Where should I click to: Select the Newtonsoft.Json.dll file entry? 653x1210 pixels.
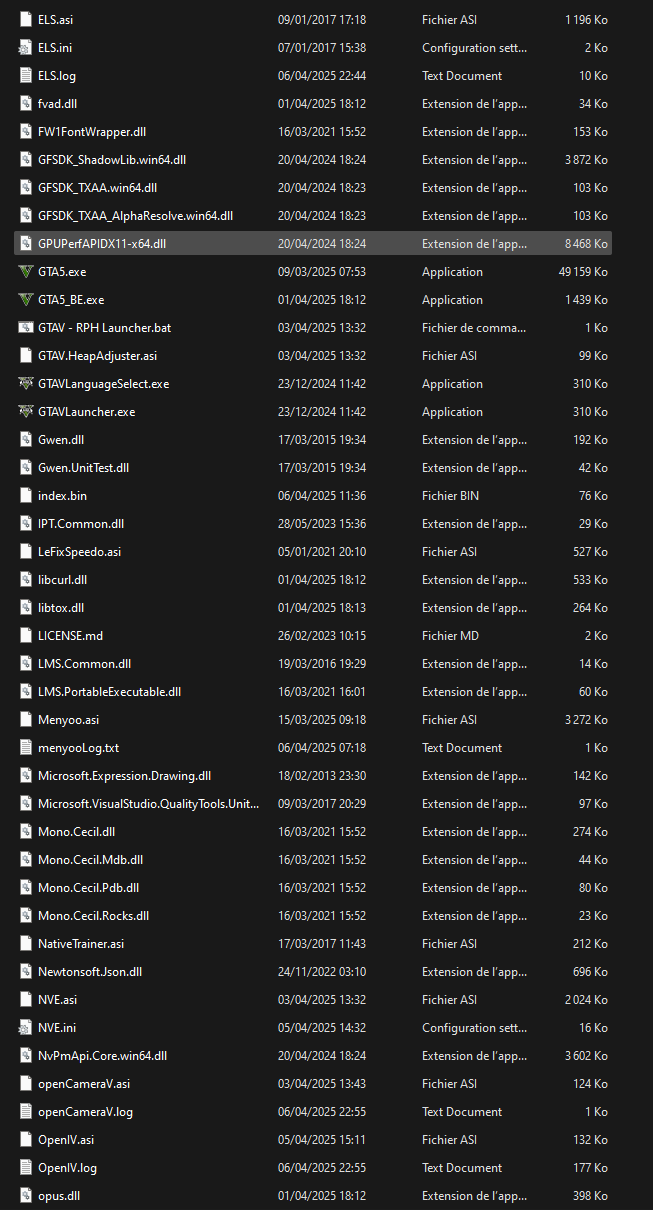(90, 971)
